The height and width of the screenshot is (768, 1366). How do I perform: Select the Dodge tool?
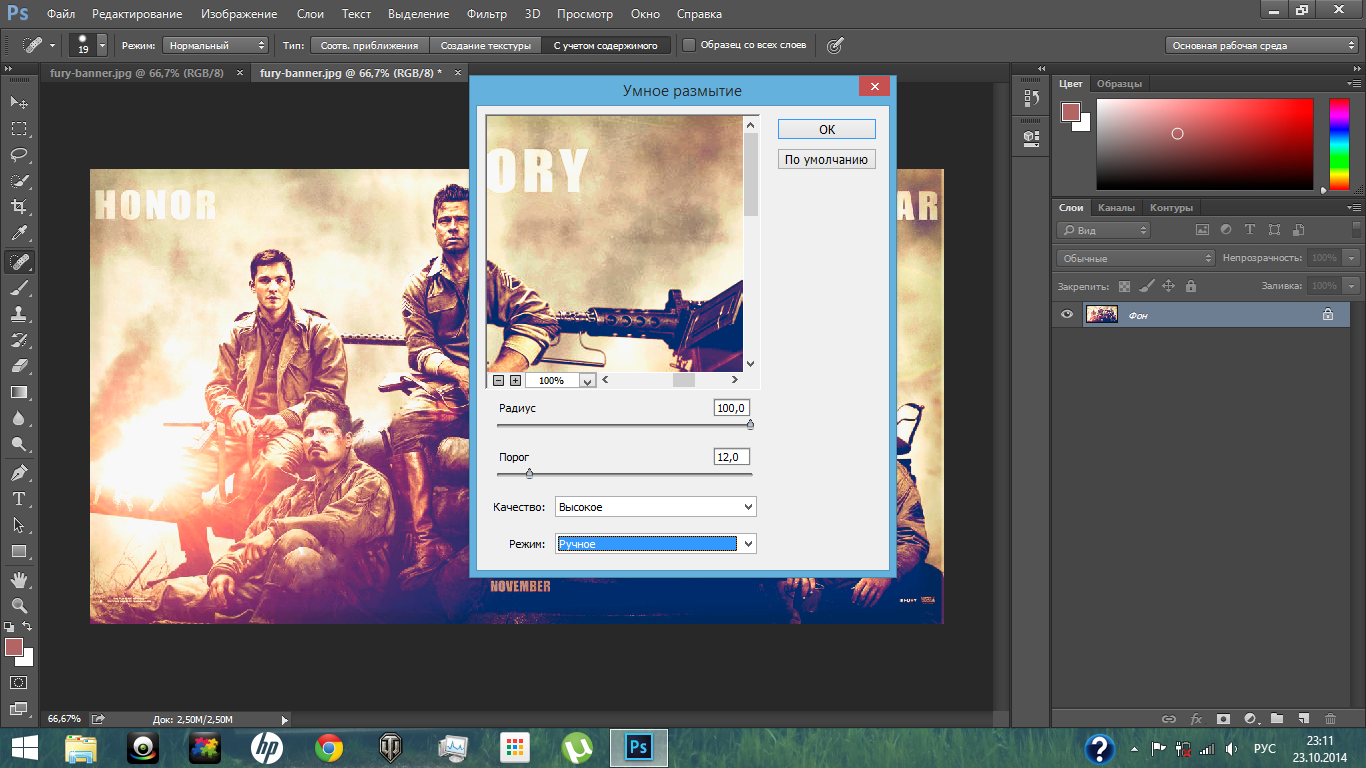pos(19,444)
